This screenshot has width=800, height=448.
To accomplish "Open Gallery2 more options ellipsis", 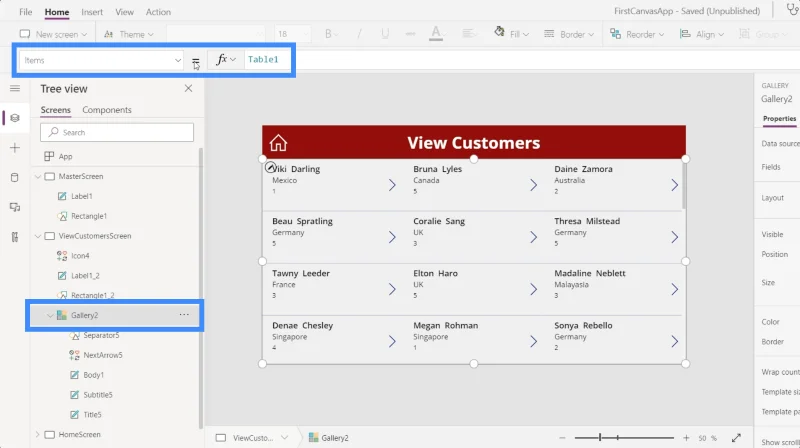I will [x=184, y=315].
